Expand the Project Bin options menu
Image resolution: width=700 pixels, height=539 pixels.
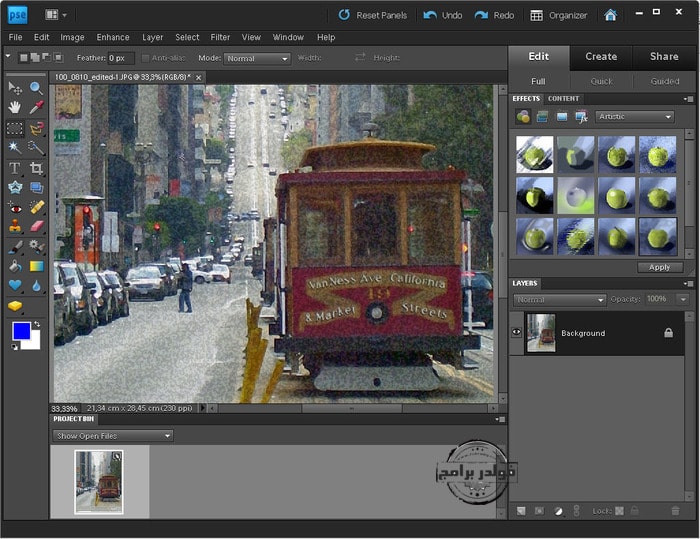(x=500, y=419)
